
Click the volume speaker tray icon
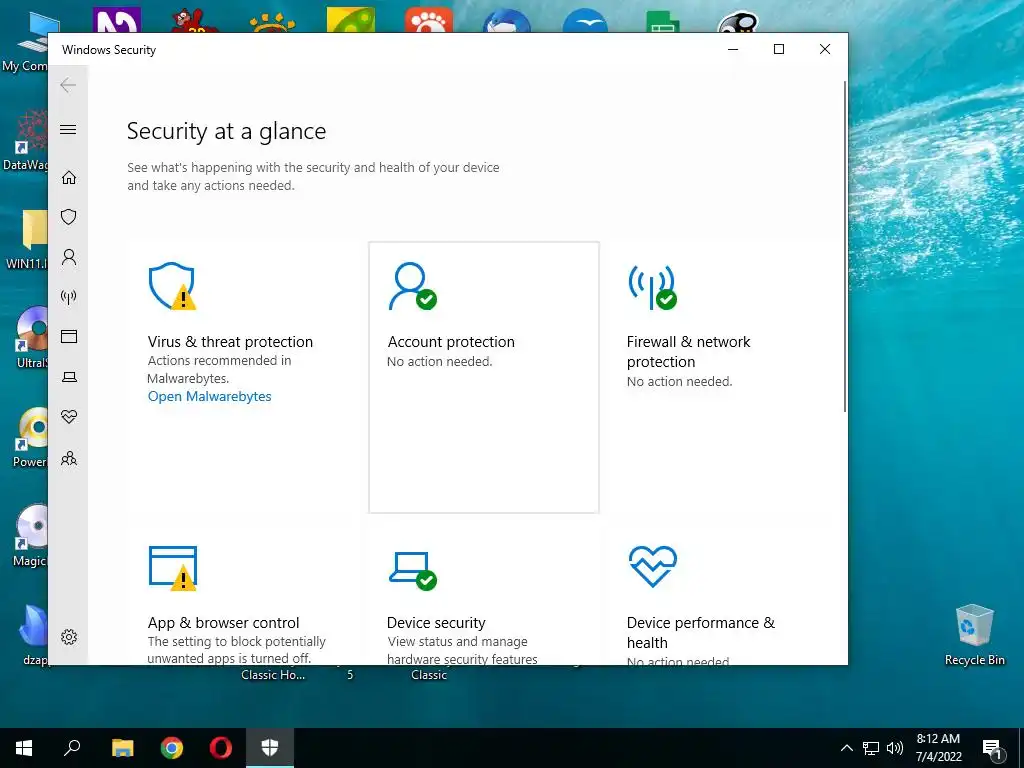(x=895, y=748)
